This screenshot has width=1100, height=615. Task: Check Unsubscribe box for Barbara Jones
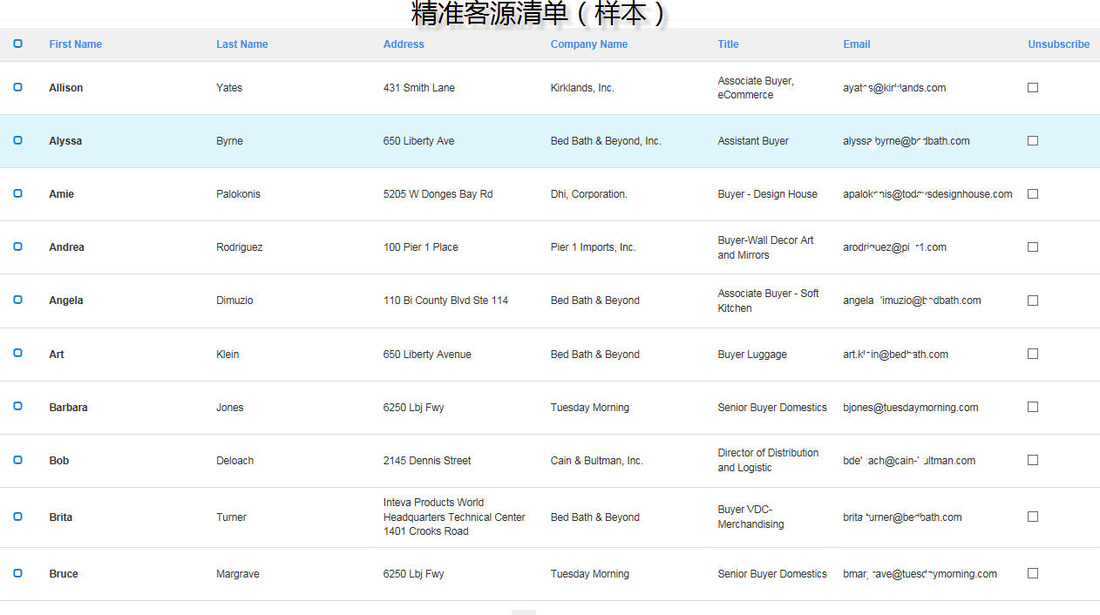(x=1033, y=407)
